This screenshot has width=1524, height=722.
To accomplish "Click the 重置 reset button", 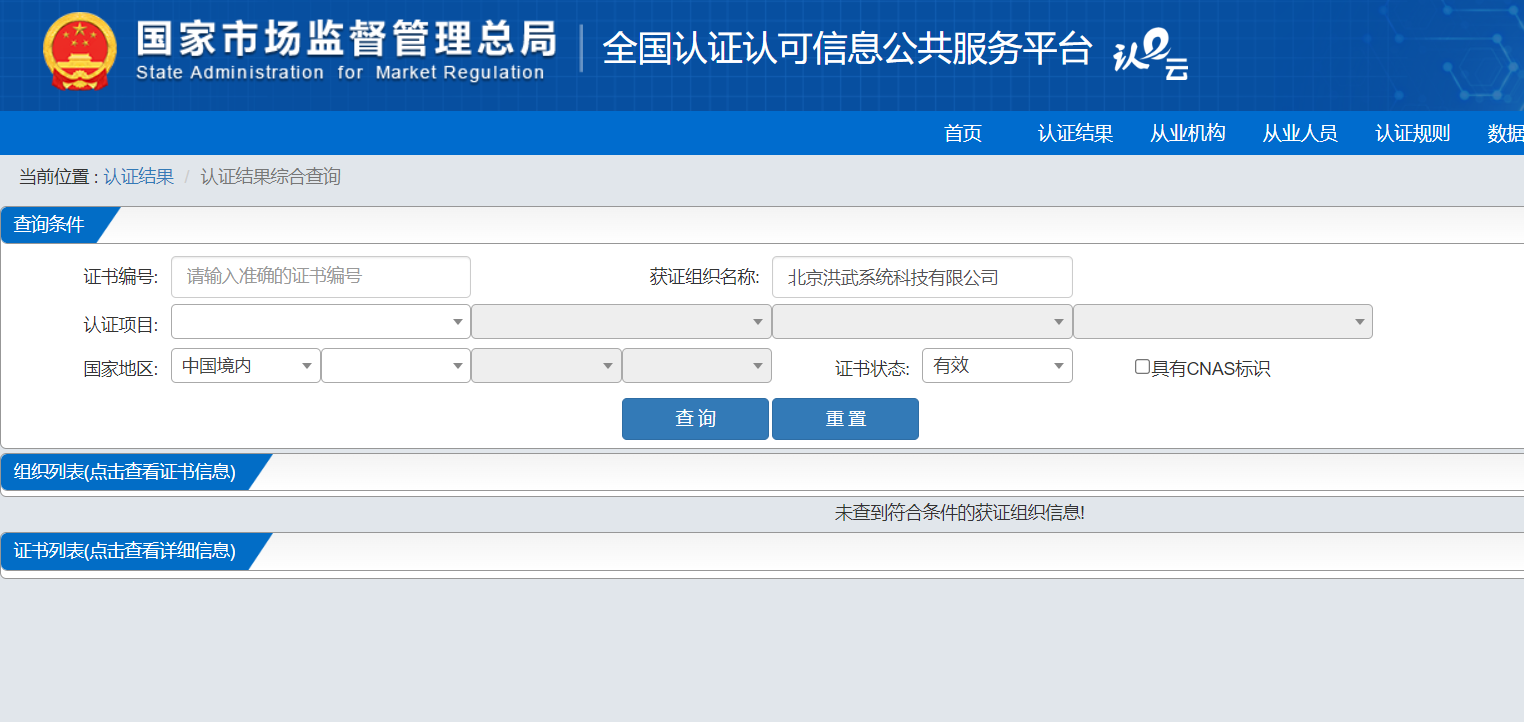I will click(x=845, y=419).
